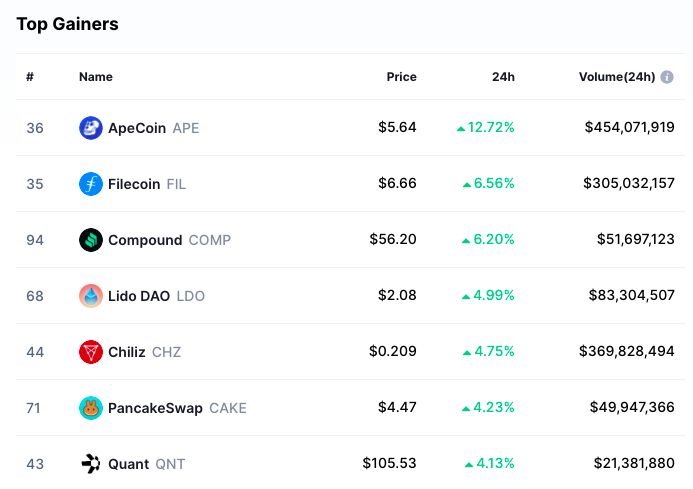Screen dimensions: 693x489
Task: Click the PancakeSwap logo icon
Action: click(x=91, y=408)
